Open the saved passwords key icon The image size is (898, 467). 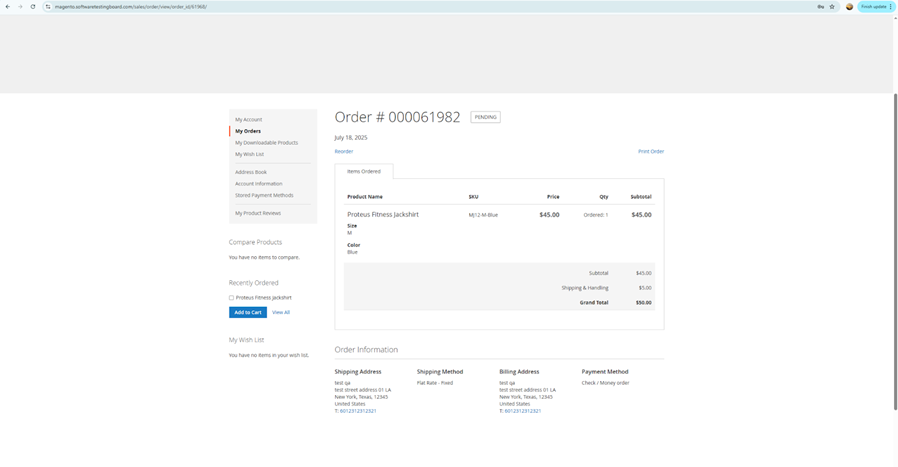click(x=820, y=7)
